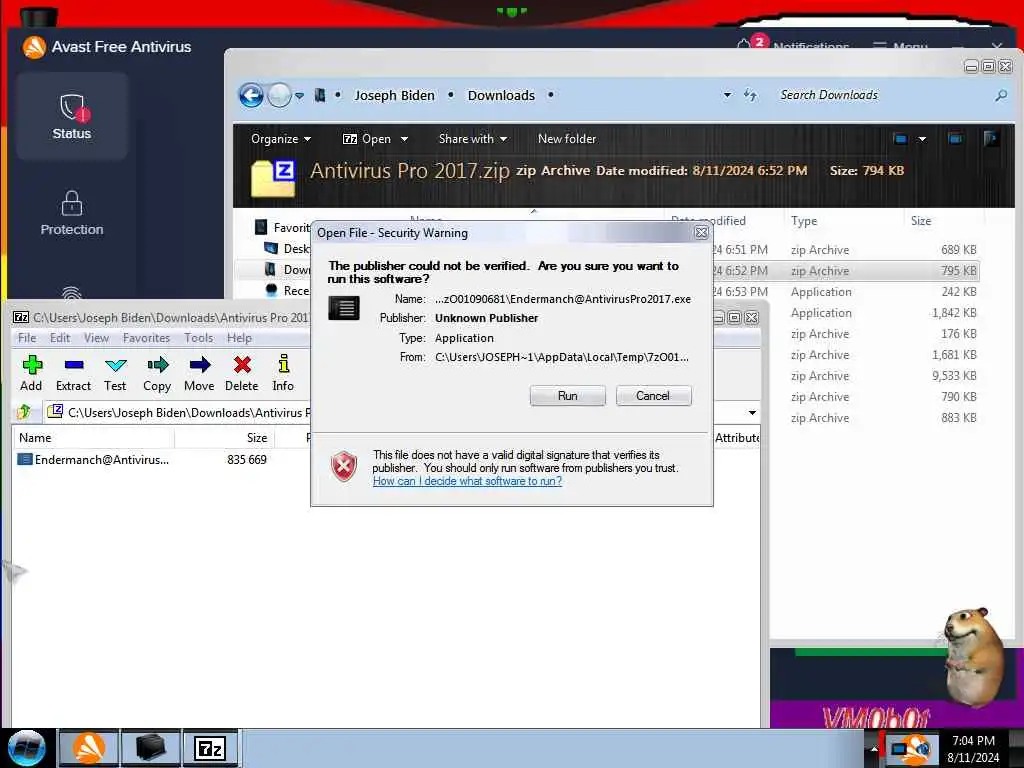Open the Status section in Avast sidebar
Screen dimensions: 1024x768
(72, 116)
